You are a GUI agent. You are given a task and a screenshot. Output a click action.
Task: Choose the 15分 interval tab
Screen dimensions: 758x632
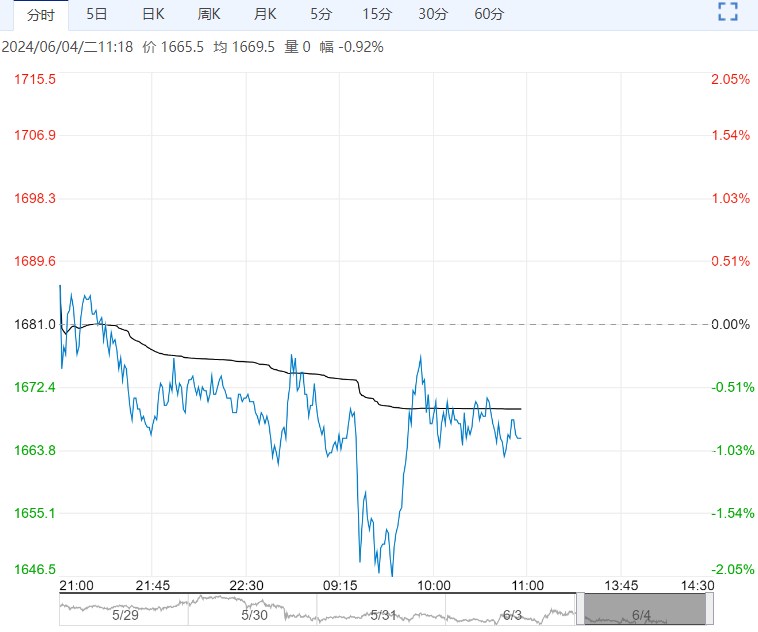(x=377, y=14)
